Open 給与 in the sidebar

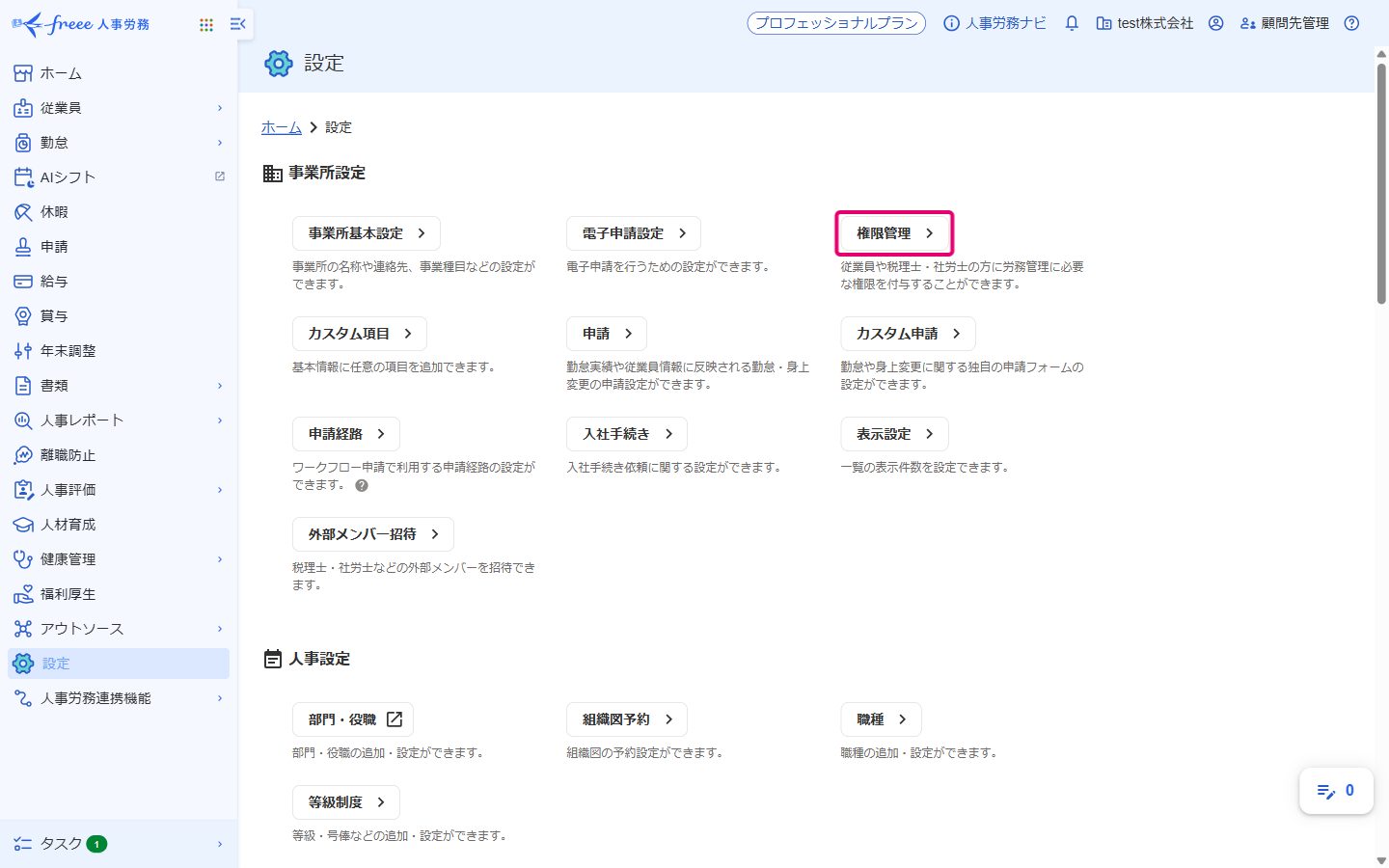click(x=119, y=282)
